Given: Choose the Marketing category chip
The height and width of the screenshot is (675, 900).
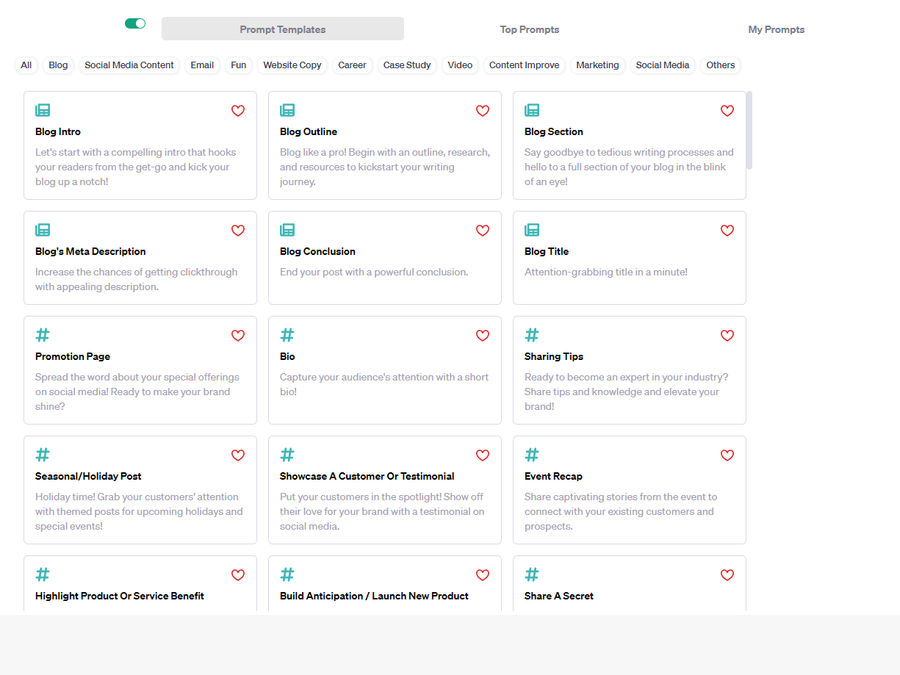Looking at the screenshot, I should (597, 65).
